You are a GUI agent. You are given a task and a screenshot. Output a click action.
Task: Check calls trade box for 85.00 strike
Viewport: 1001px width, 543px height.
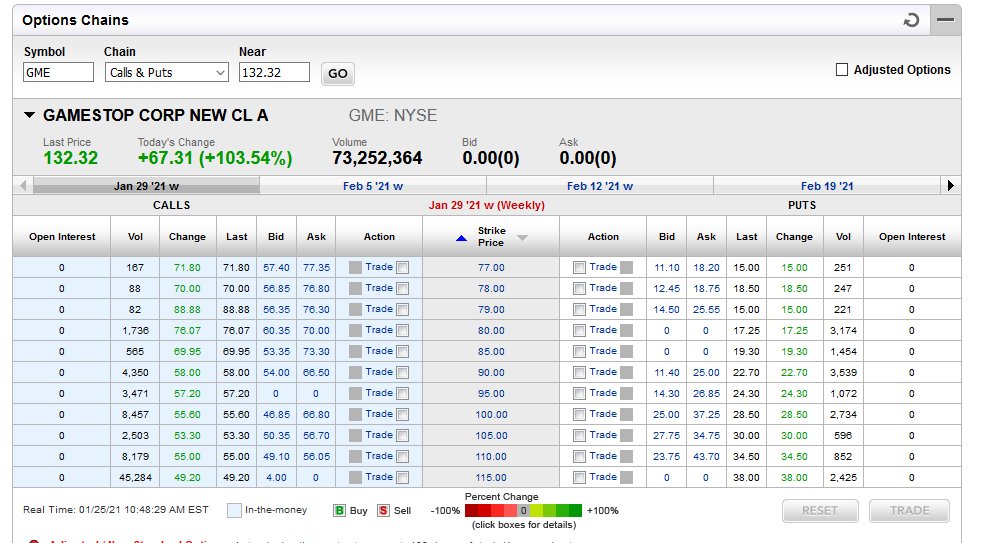(403, 352)
